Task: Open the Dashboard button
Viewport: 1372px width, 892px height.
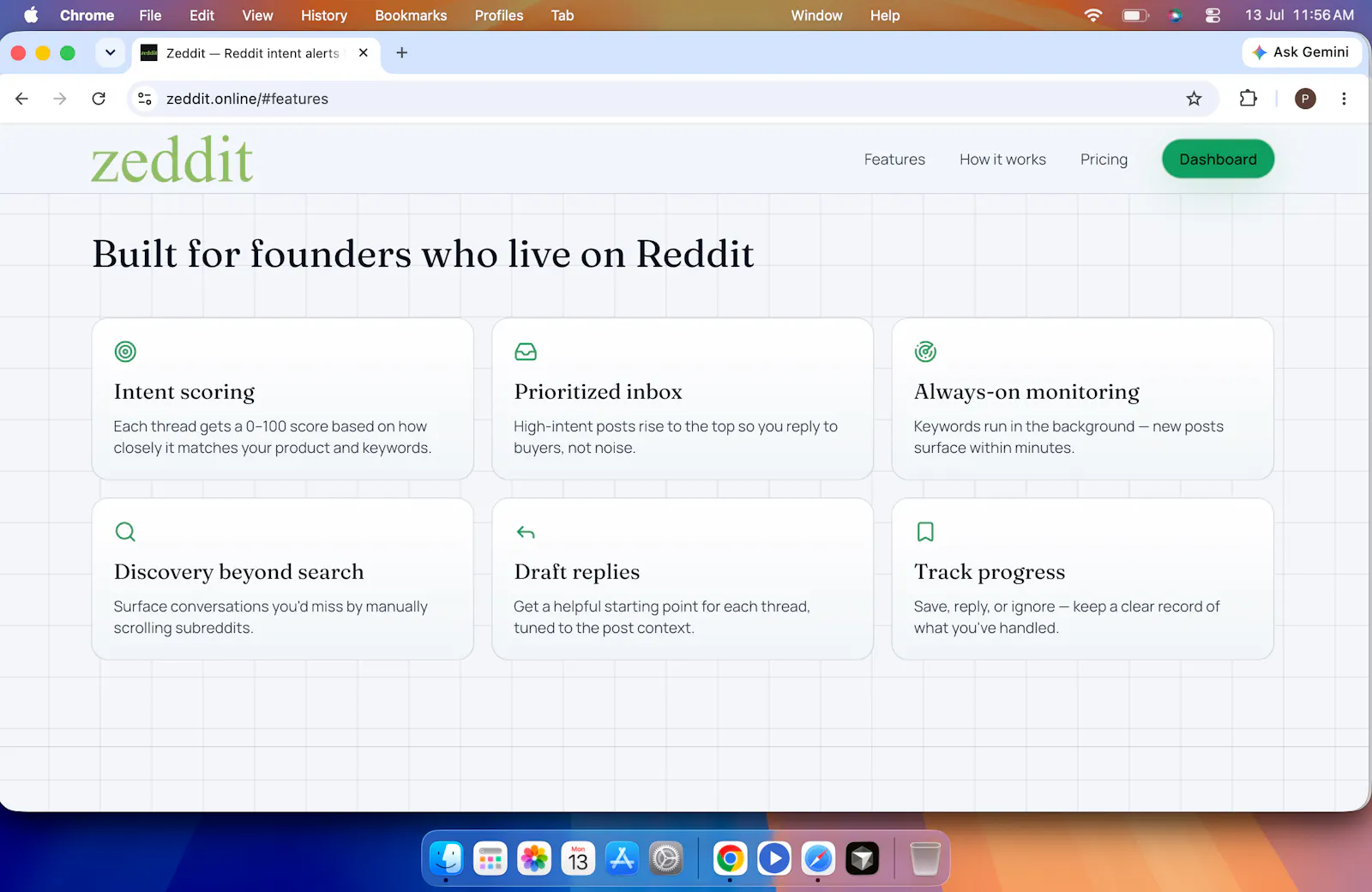Action: pyautogui.click(x=1218, y=160)
